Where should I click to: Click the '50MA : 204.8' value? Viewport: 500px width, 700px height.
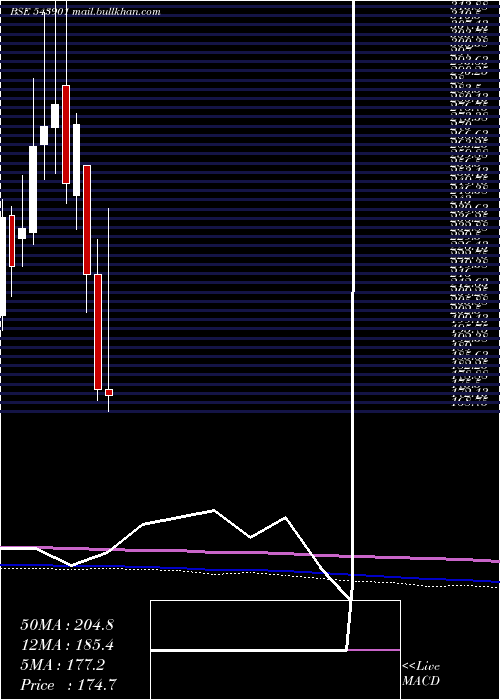[67, 625]
